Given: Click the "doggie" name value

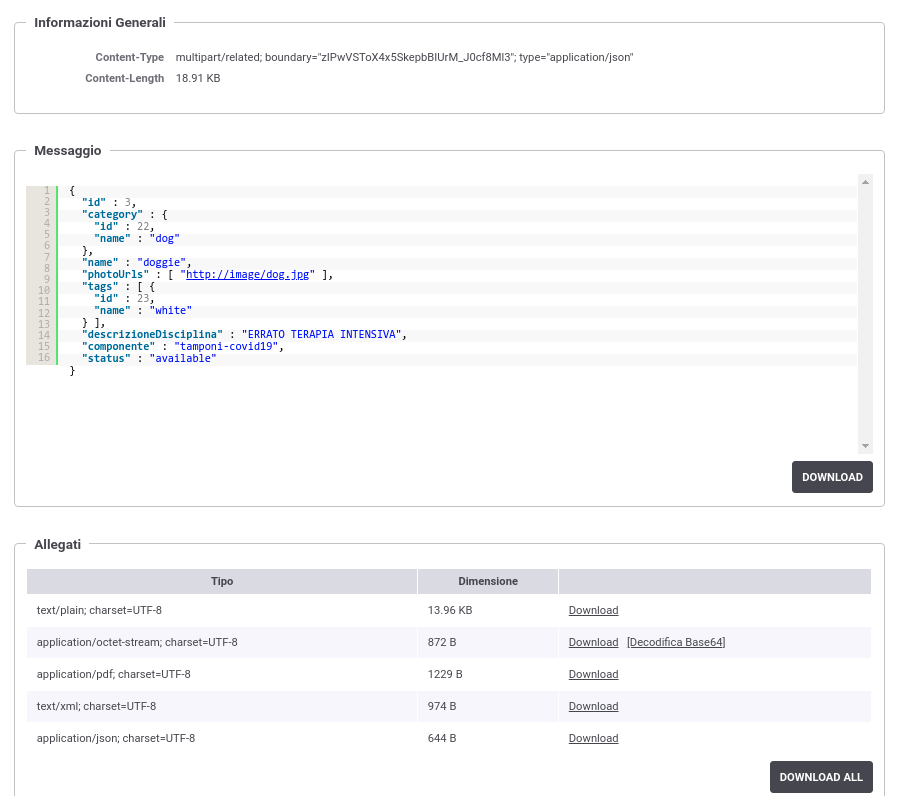Looking at the screenshot, I should point(161,262).
